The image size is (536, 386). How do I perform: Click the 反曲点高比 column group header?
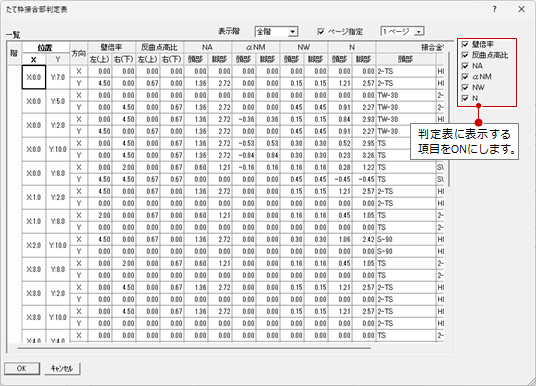click(160, 47)
